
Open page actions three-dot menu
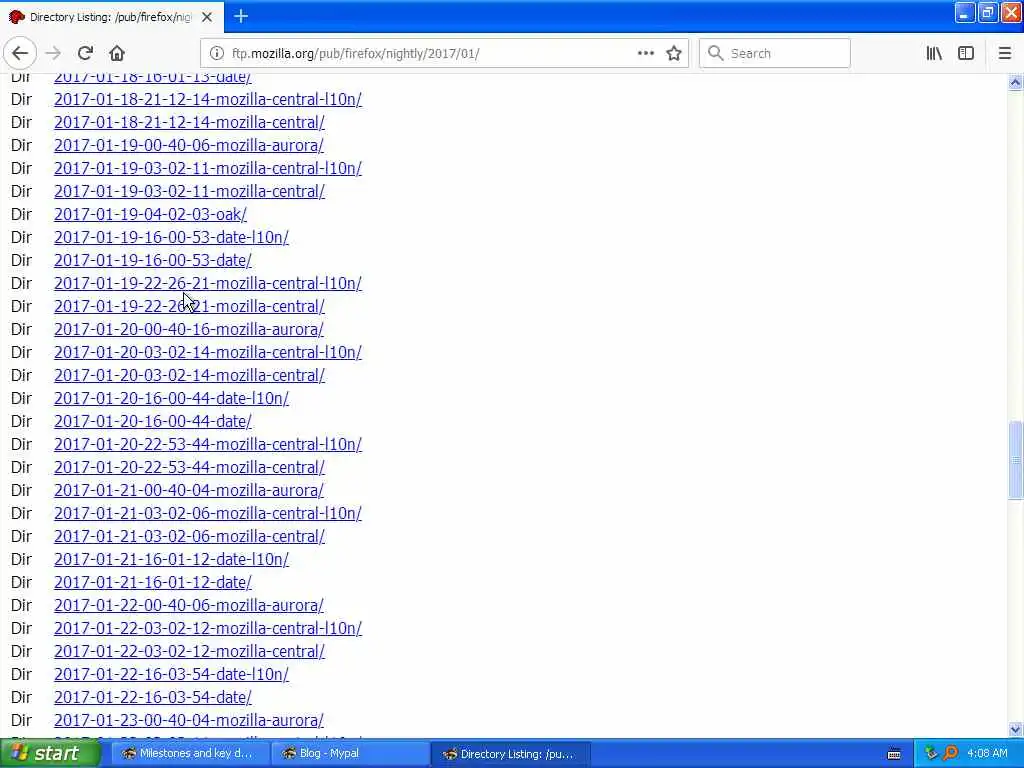(645, 54)
